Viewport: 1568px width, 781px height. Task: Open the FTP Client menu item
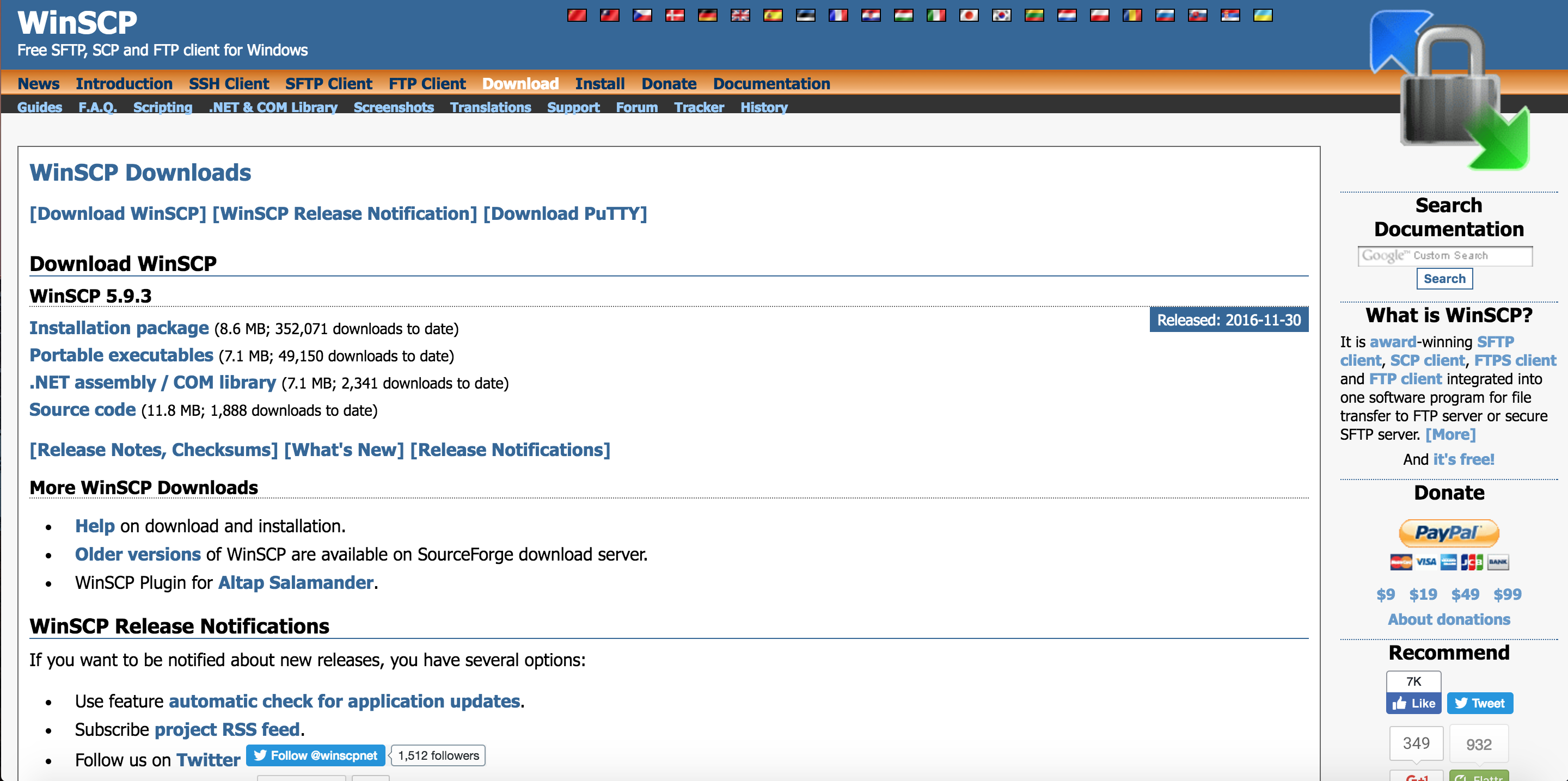tap(427, 84)
